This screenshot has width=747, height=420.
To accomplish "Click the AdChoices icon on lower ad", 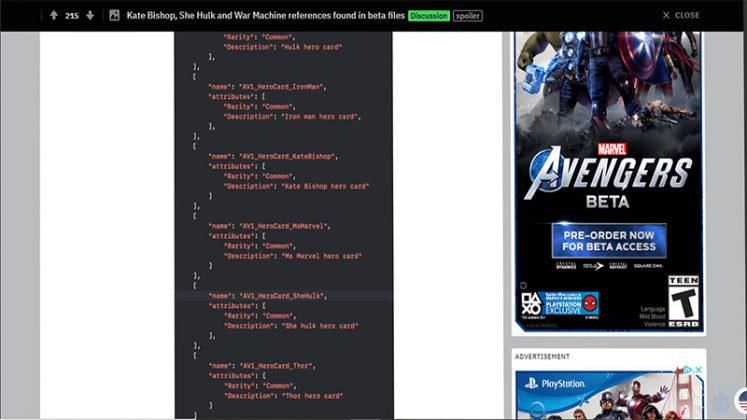I will point(699,371).
